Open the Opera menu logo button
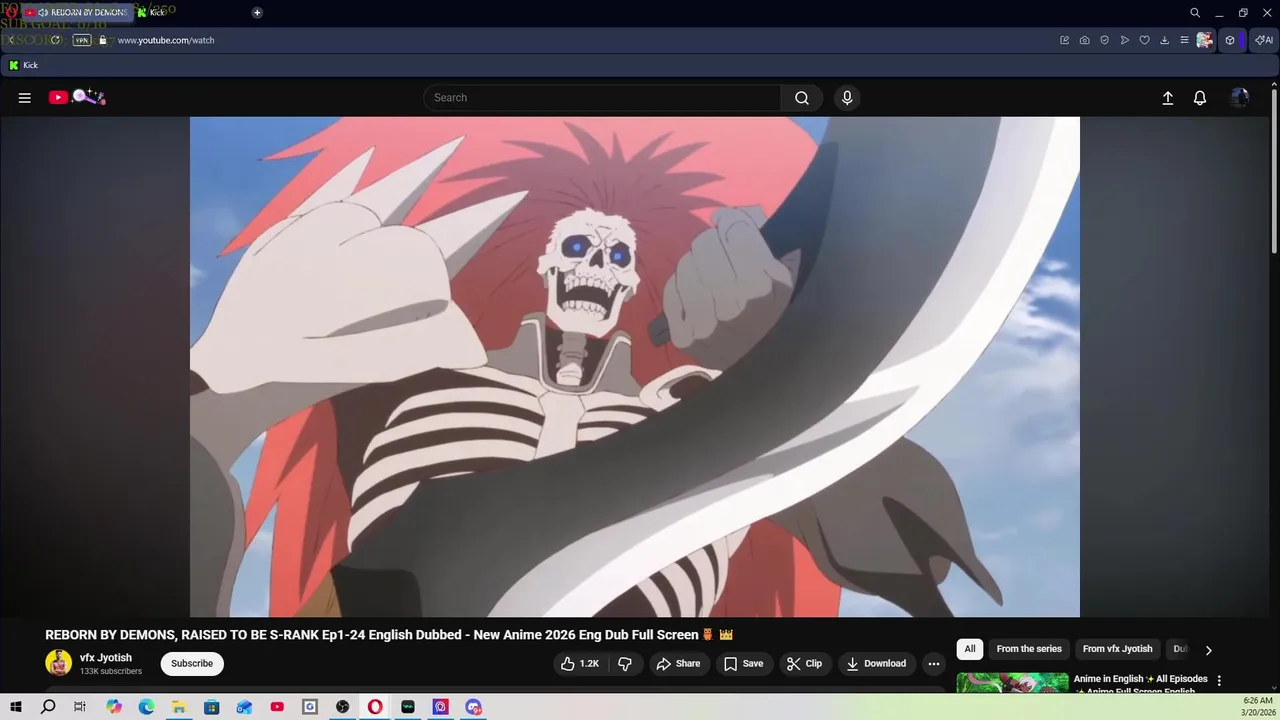Screen dimensions: 1280x720 [x=12, y=12]
